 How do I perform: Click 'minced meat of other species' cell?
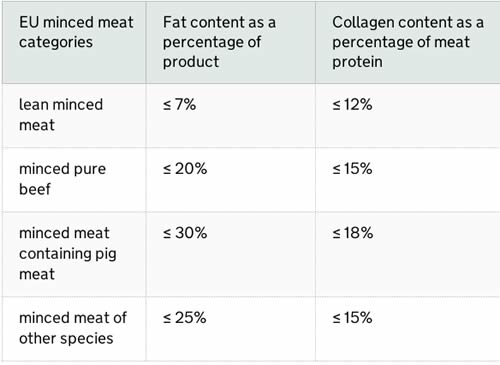point(73,328)
